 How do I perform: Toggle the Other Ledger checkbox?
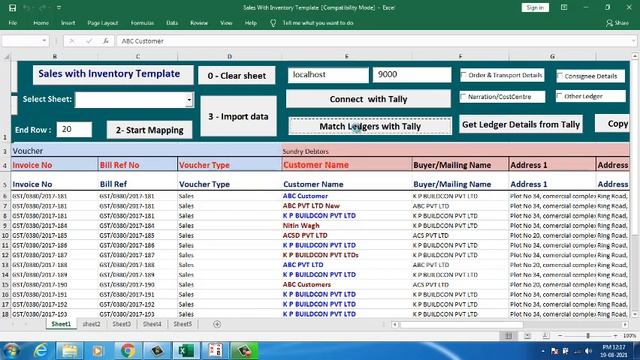[560, 96]
